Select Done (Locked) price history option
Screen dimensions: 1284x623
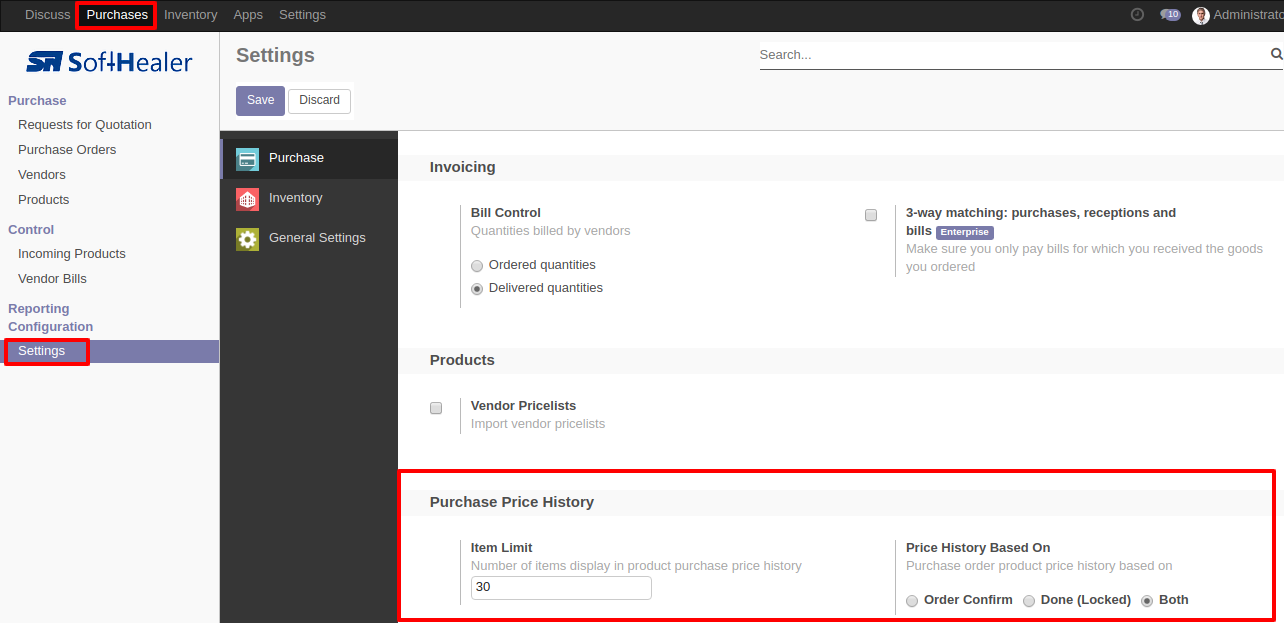(1029, 601)
